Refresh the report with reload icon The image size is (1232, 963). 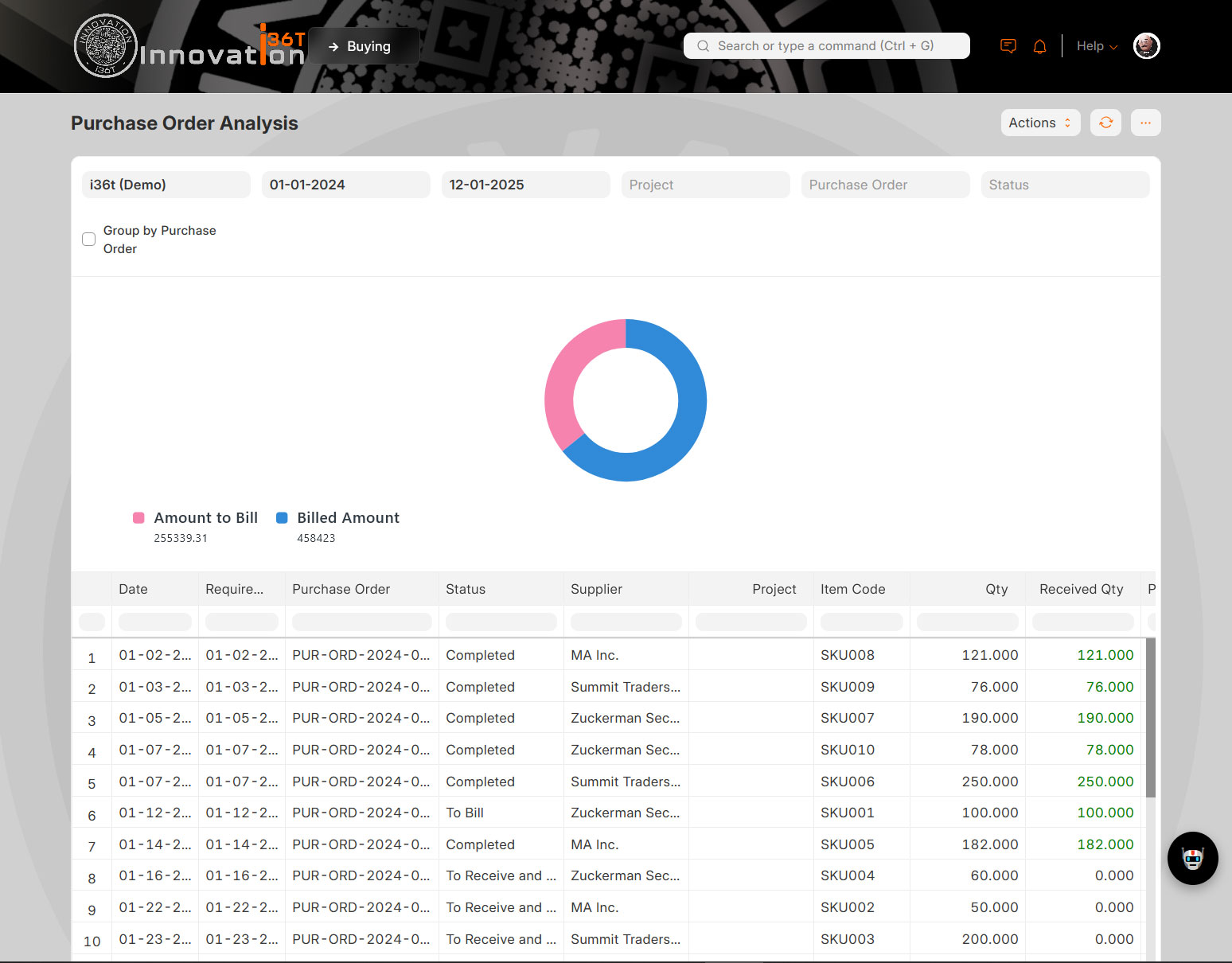point(1105,123)
